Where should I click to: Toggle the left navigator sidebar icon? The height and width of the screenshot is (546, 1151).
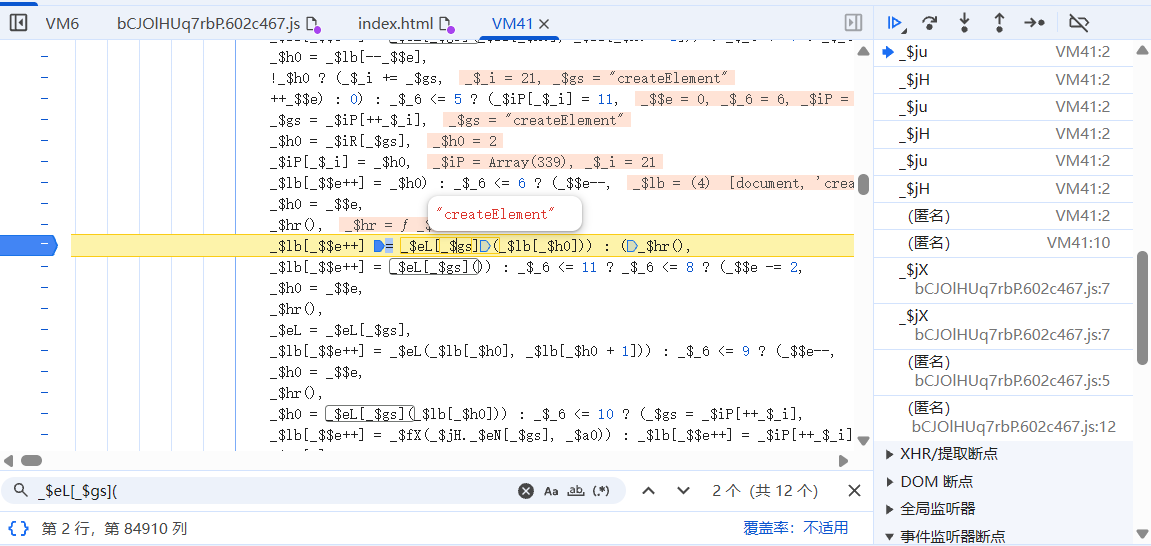[x=18, y=22]
